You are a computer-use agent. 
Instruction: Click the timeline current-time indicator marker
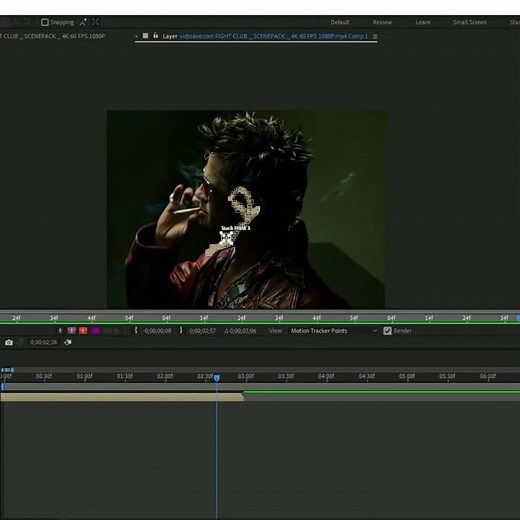tap(217, 378)
